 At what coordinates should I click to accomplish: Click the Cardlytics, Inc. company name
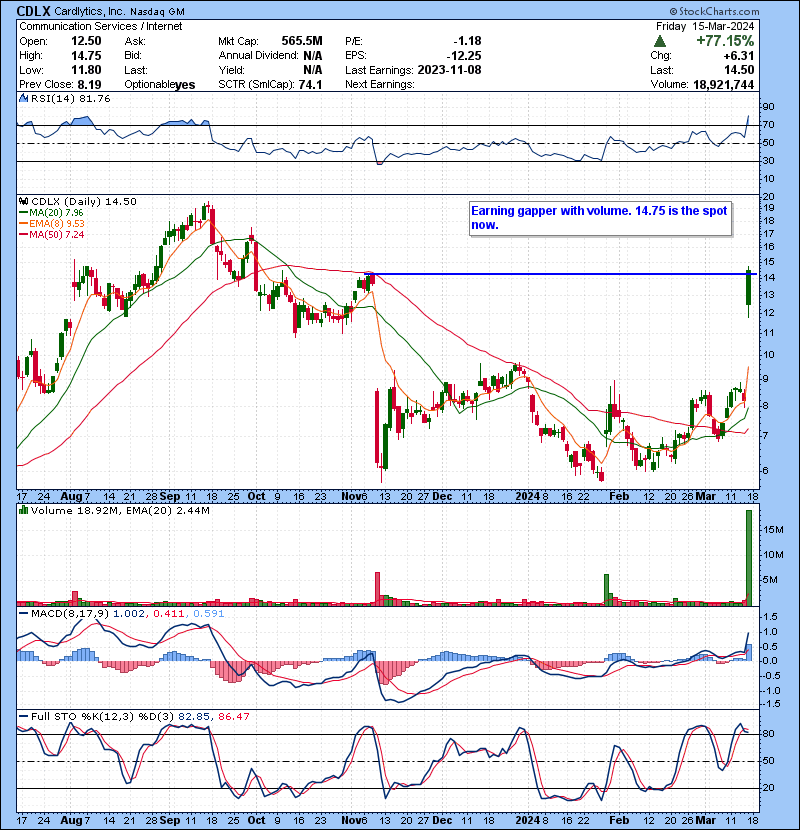pos(90,11)
